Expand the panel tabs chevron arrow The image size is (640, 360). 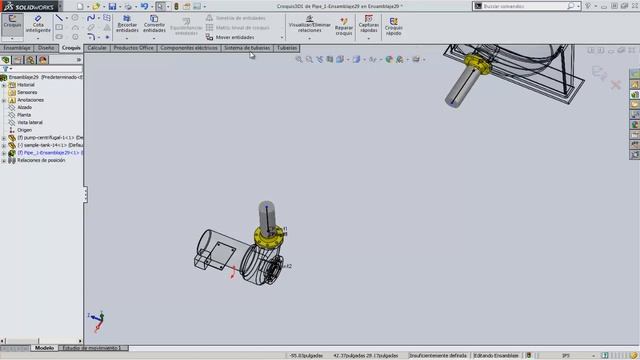point(79,60)
